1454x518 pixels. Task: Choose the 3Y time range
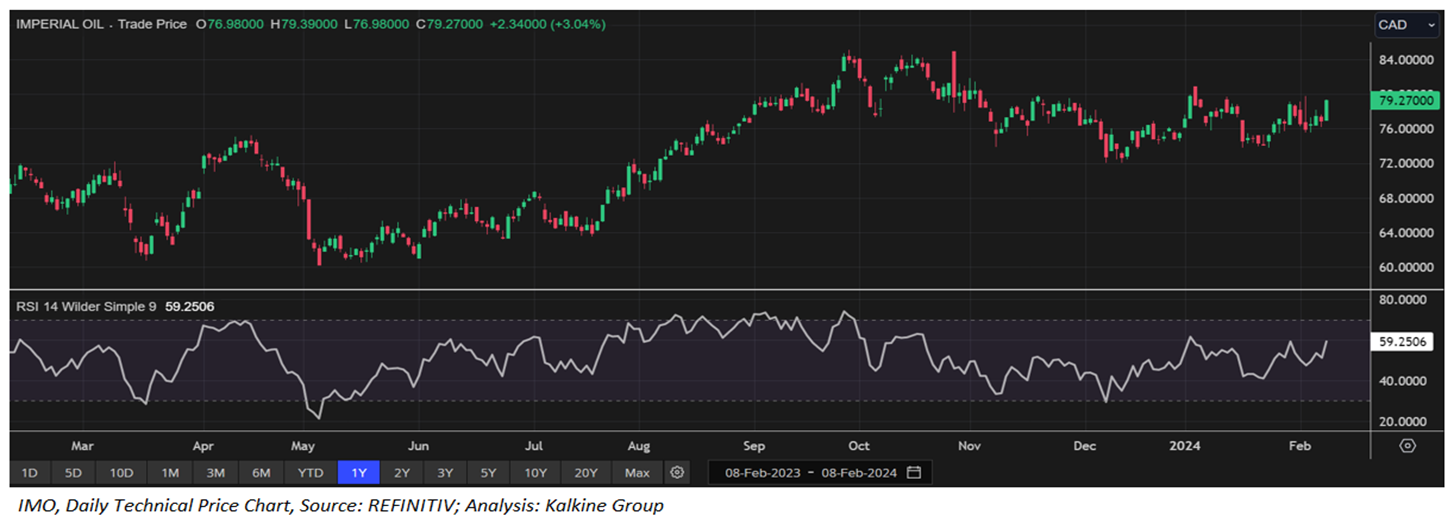(444, 472)
